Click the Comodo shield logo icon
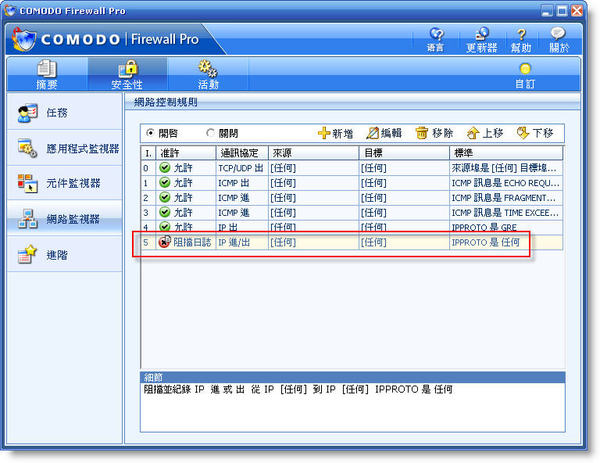Viewport: 600px width, 463px height. coord(24,39)
